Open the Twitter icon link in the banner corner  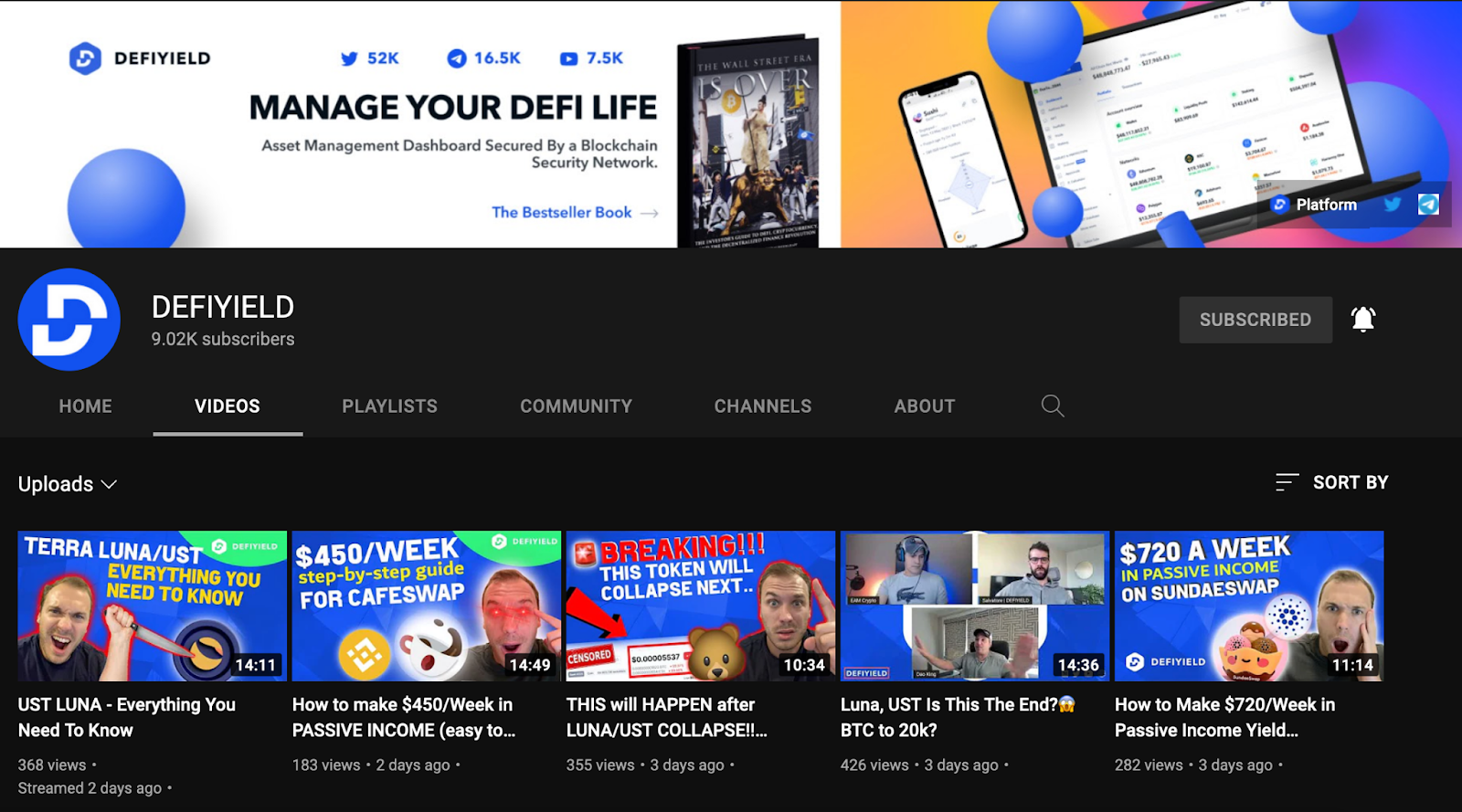click(x=1393, y=205)
